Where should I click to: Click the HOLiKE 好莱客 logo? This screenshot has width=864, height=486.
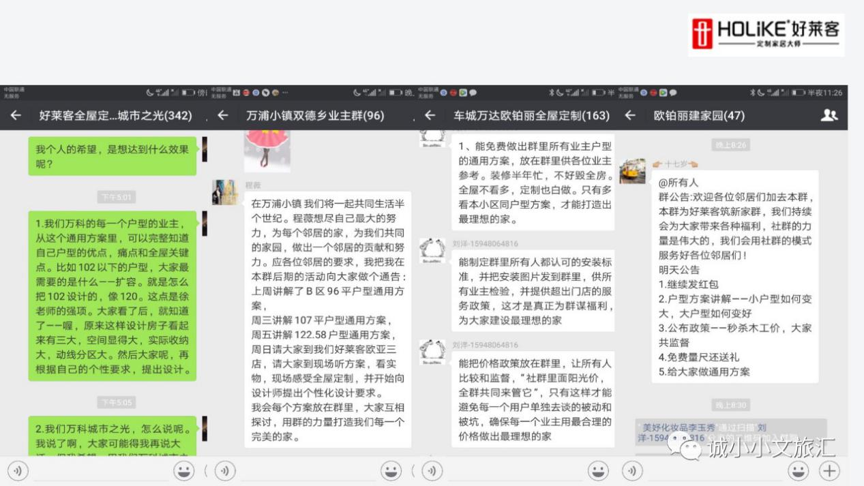point(766,34)
